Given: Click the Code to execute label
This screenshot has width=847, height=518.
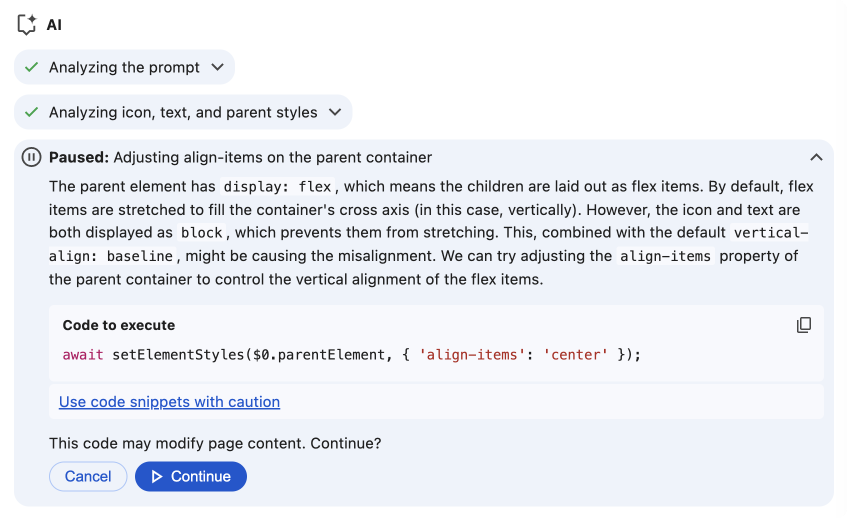Looking at the screenshot, I should click(118, 325).
